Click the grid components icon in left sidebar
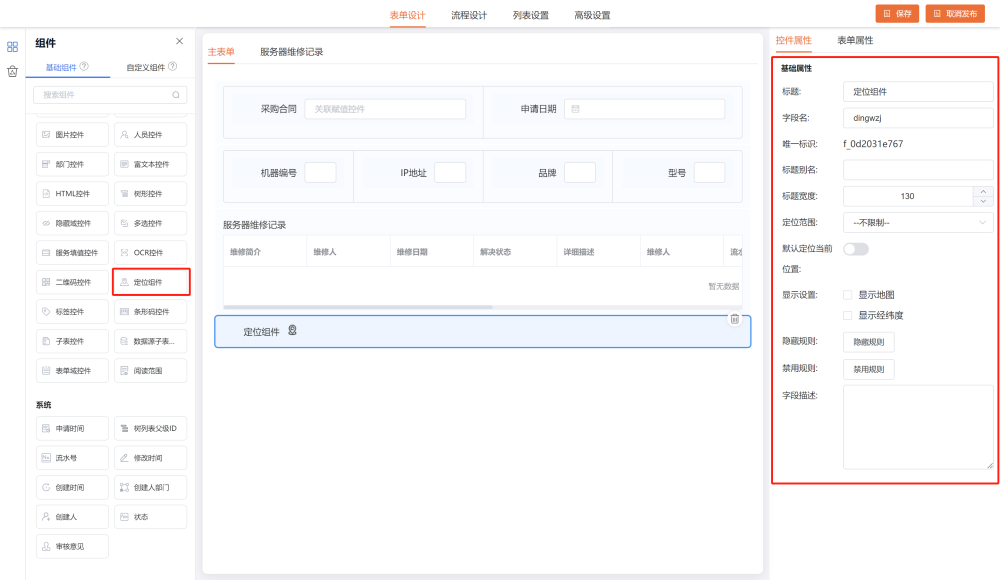 [x=12, y=46]
